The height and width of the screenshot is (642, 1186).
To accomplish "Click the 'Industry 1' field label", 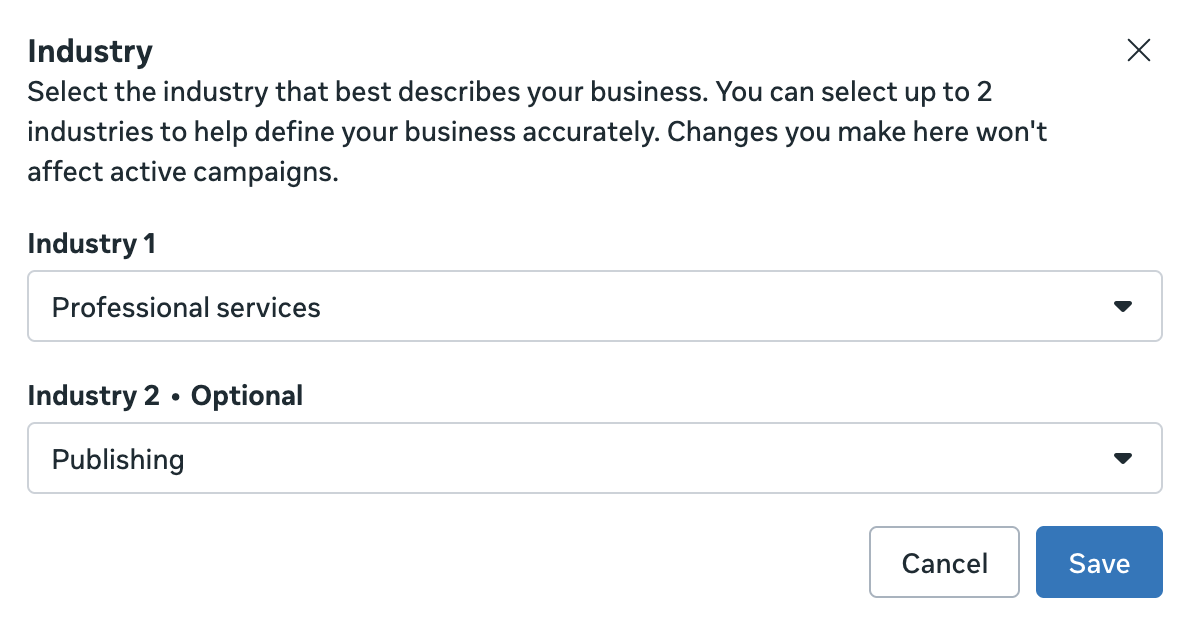I will [92, 244].
